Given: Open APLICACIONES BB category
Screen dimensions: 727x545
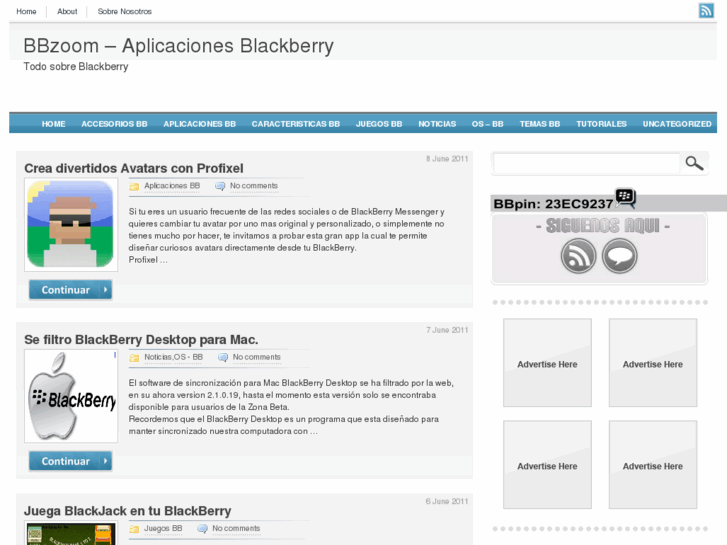Looking at the screenshot, I should click(x=199, y=124).
